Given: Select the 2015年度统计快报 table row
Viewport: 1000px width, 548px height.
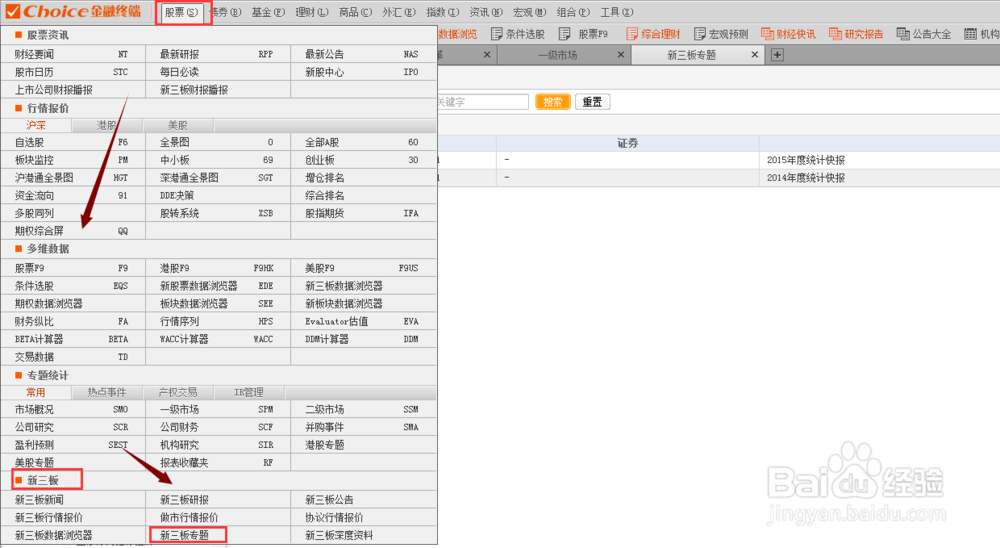Looking at the screenshot, I should [x=719, y=160].
